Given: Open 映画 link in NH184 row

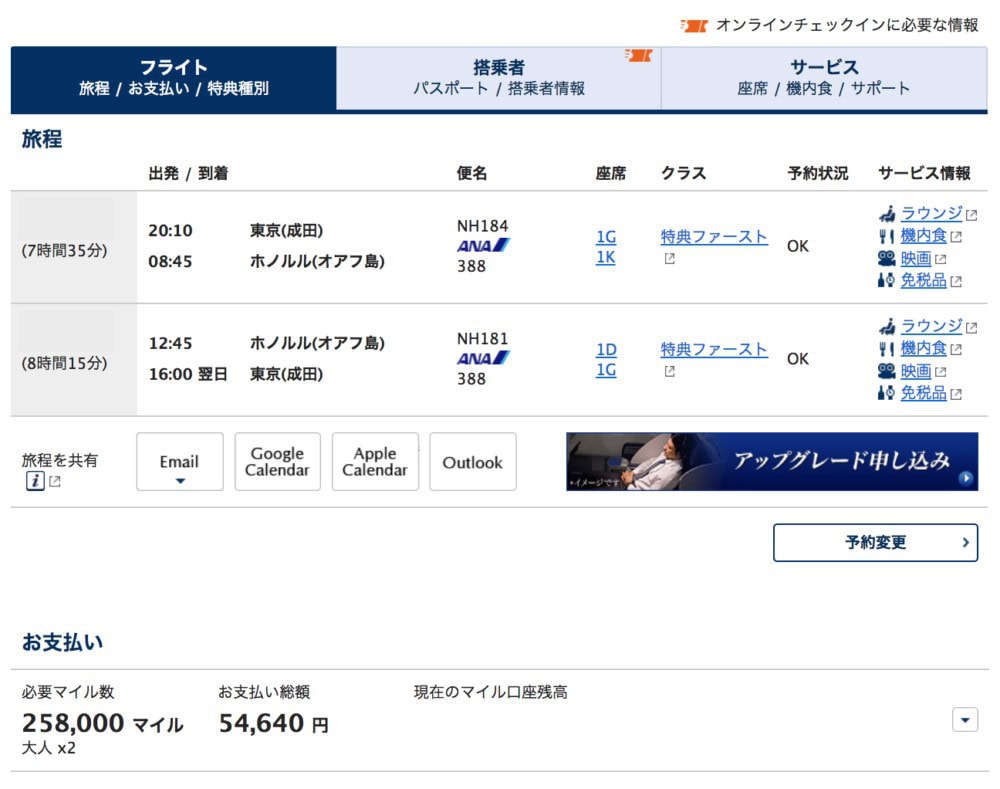Looking at the screenshot, I should click(x=916, y=258).
